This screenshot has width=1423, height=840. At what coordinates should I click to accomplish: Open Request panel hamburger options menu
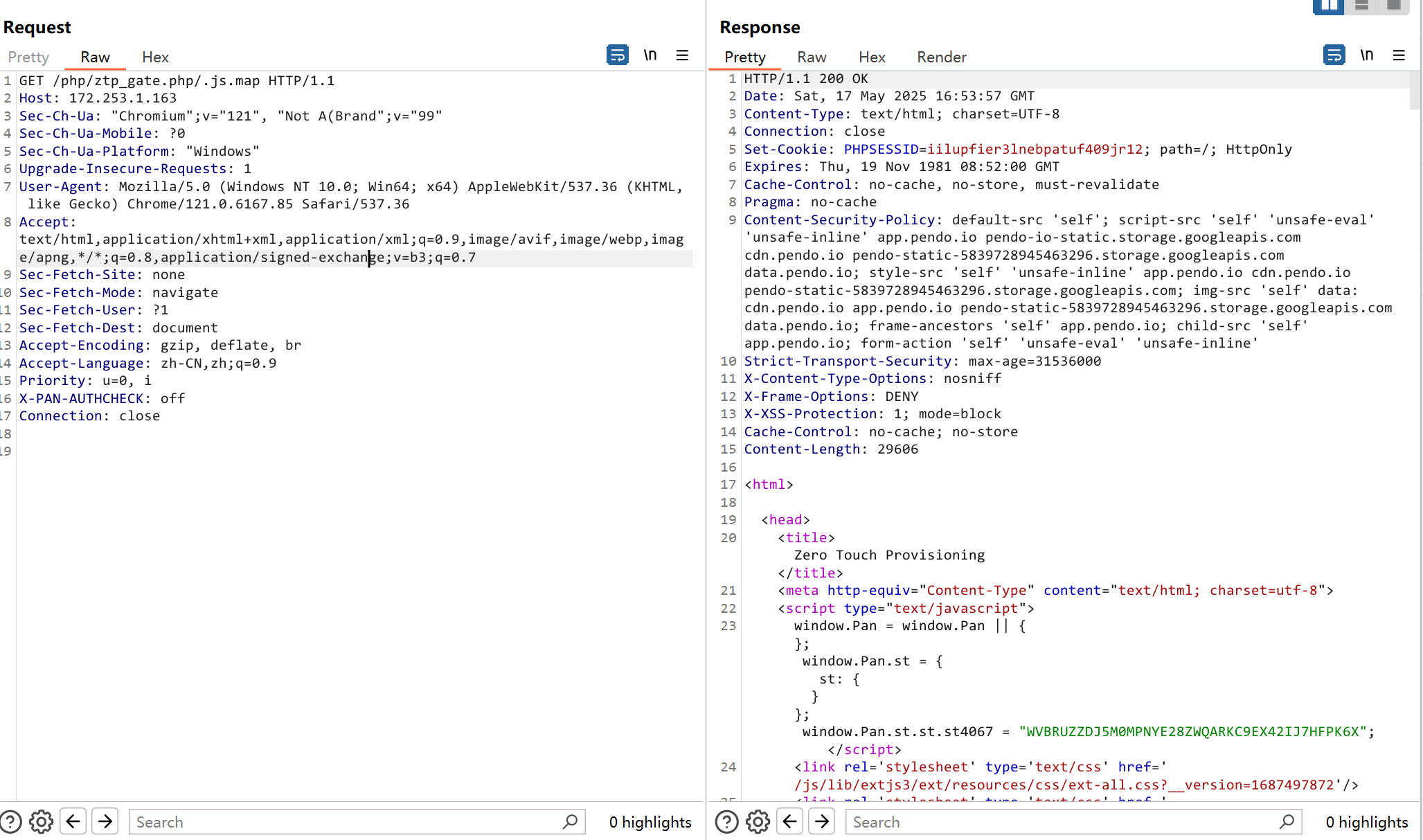pos(682,55)
